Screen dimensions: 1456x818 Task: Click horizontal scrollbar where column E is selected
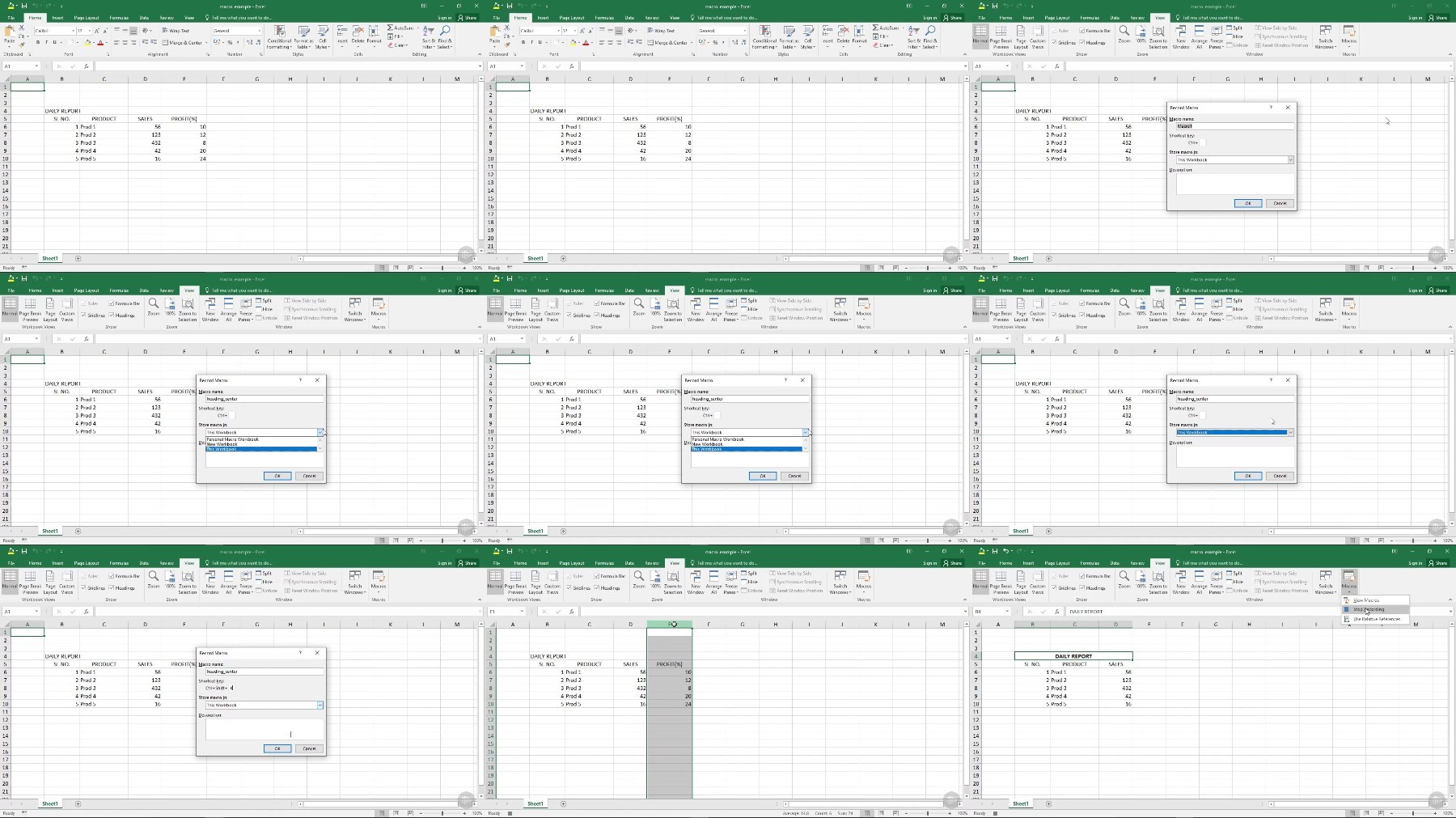pyautogui.click(x=872, y=803)
